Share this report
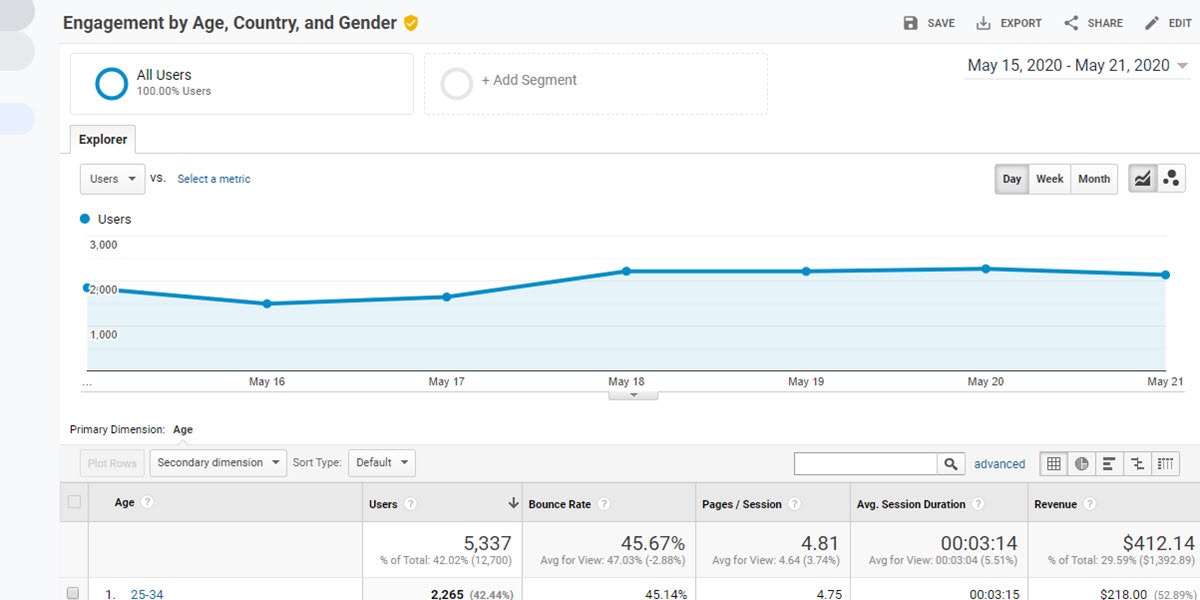The height and width of the screenshot is (600, 1200). pyautogui.click(x=1093, y=23)
